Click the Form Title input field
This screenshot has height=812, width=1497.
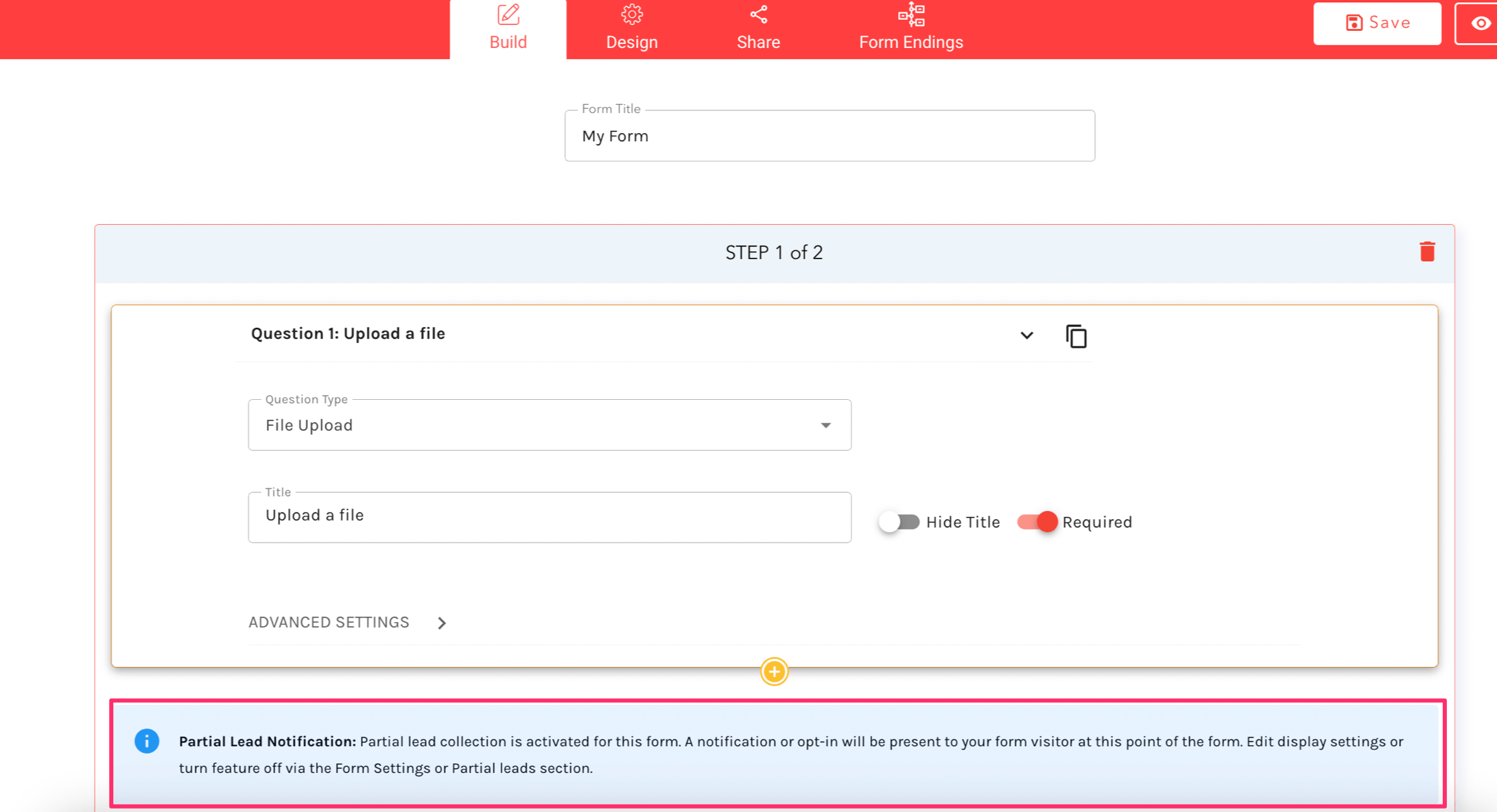tap(829, 136)
